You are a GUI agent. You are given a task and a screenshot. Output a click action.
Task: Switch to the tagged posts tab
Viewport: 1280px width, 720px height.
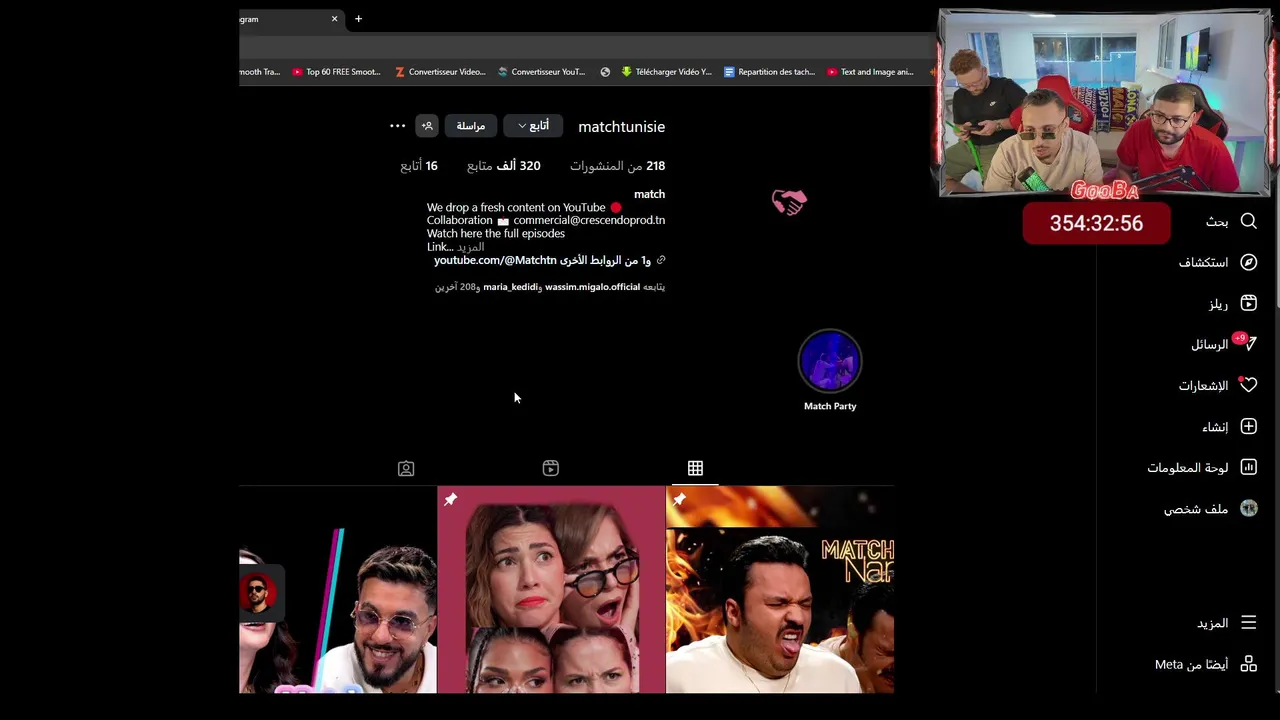[406, 468]
